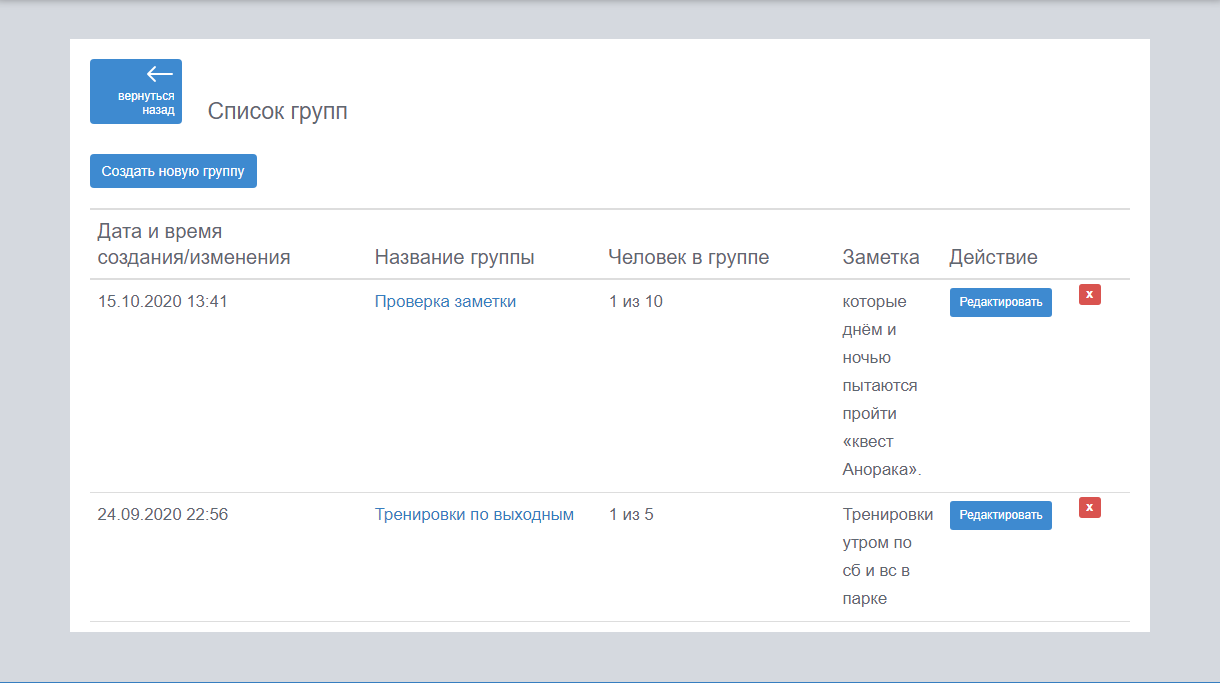This screenshot has height=683, width=1220.
Task: Select the Список групп page heading
Action: coord(278,111)
